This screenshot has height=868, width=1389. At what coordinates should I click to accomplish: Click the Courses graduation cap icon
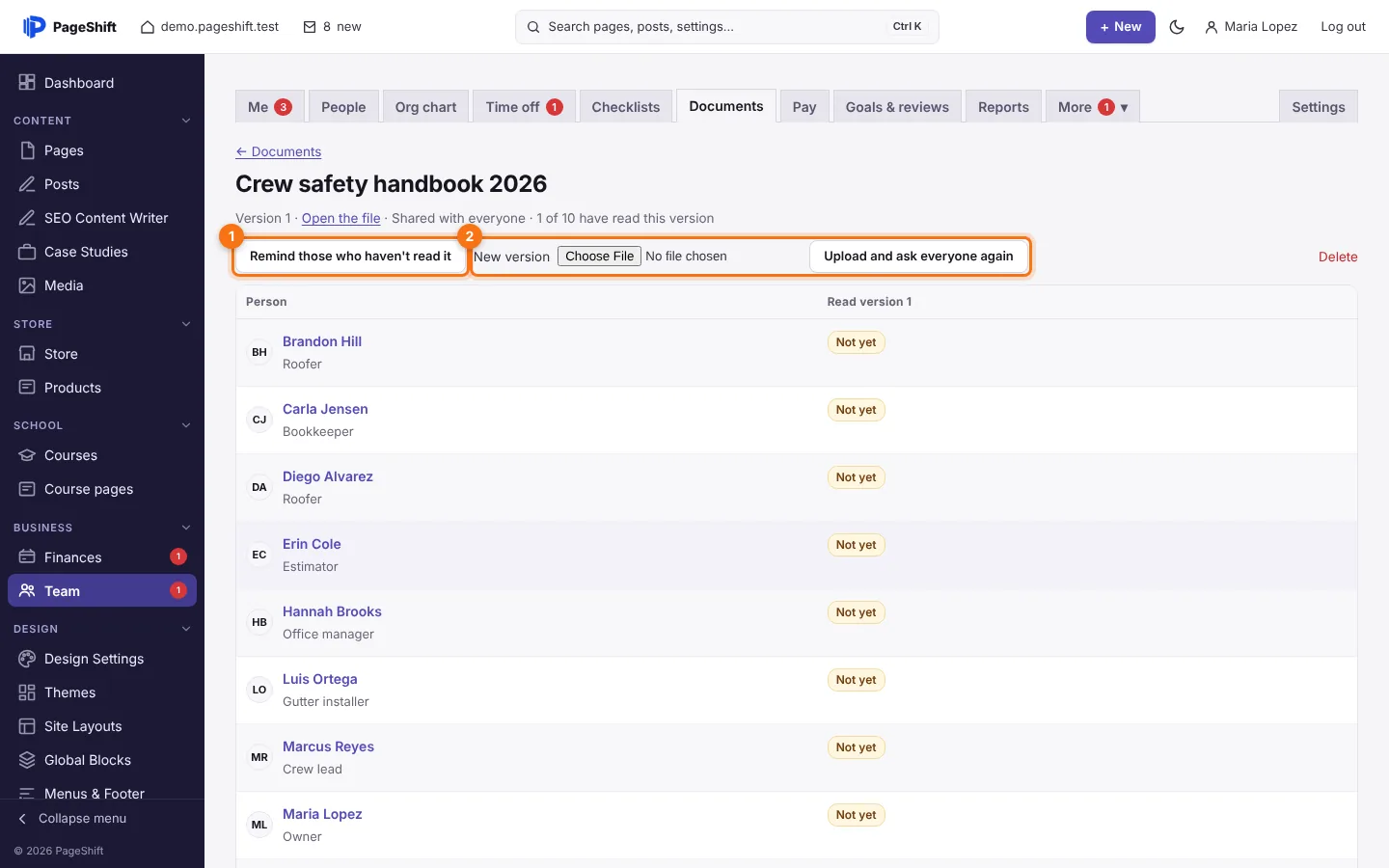point(27,455)
